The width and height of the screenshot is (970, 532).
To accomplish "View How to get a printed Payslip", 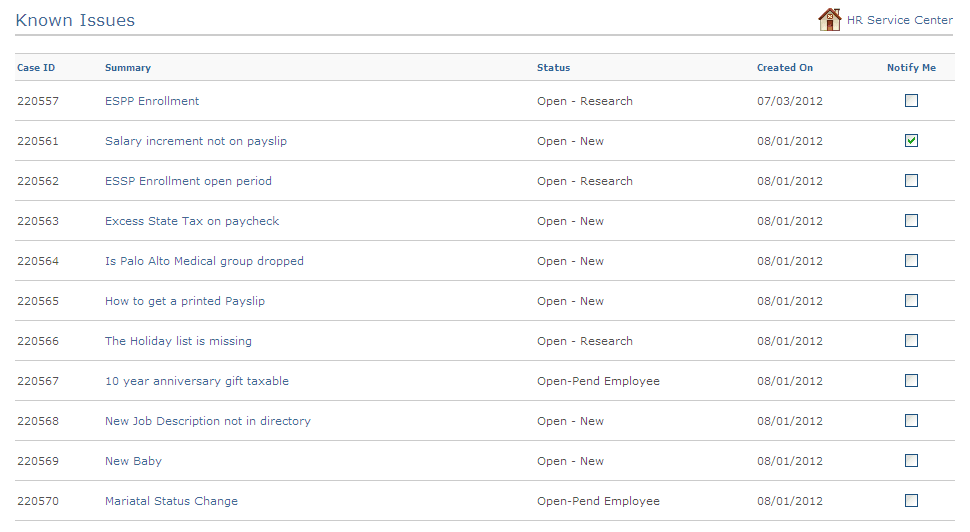I will point(185,301).
